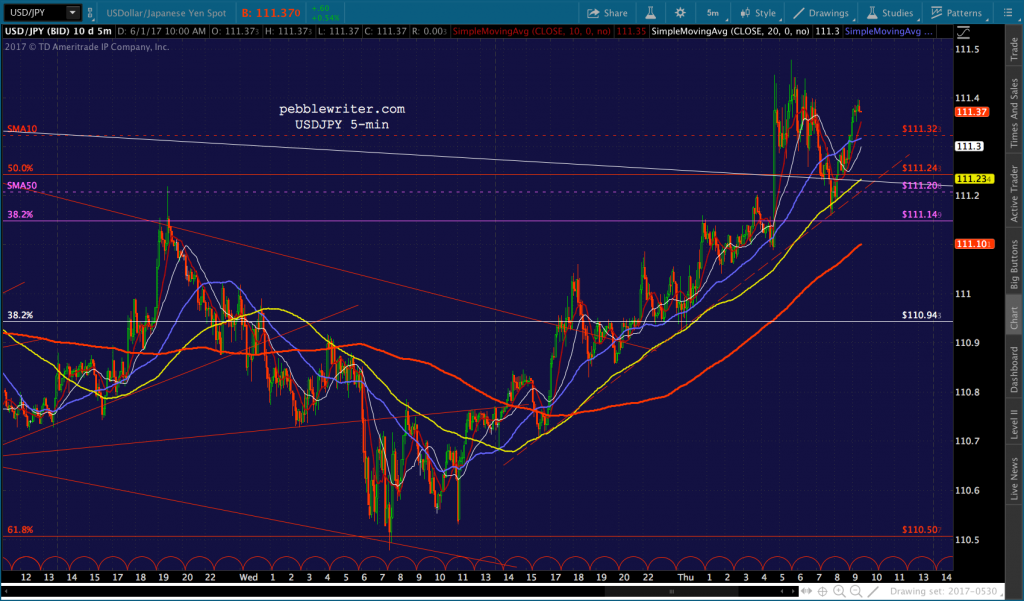This screenshot has height=601, width=1024.
Task: Open the Patterns dropdown menu
Action: click(x=956, y=13)
